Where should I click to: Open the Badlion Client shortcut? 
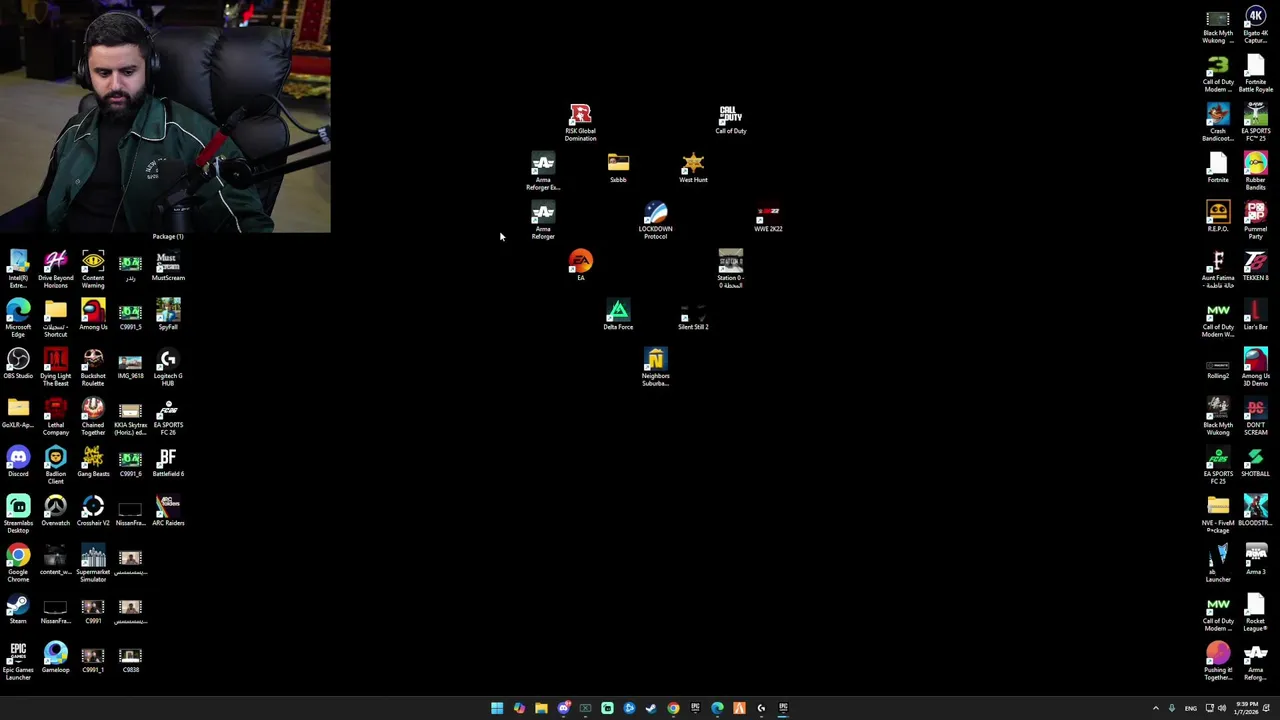pyautogui.click(x=55, y=465)
